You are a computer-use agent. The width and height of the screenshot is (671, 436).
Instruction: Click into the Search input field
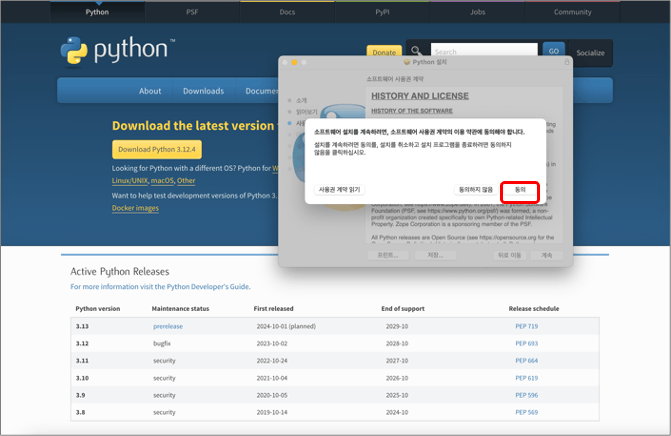[484, 51]
